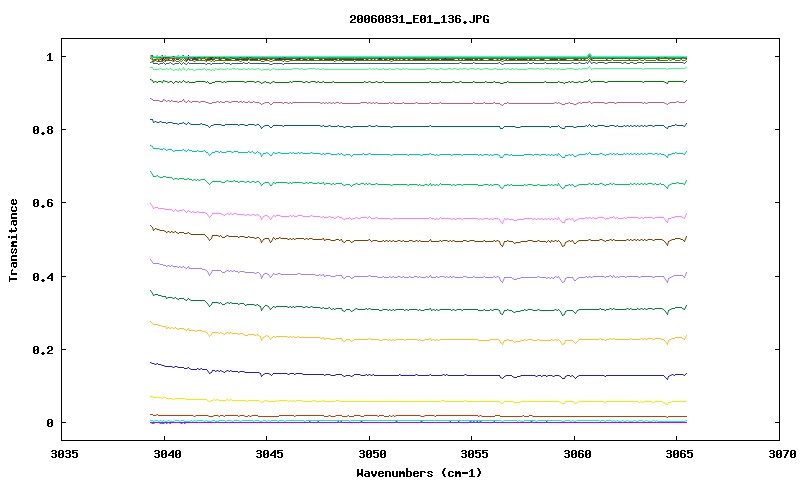Click the y-axis tick label 0.2
800x480 pixels.
[43, 349]
